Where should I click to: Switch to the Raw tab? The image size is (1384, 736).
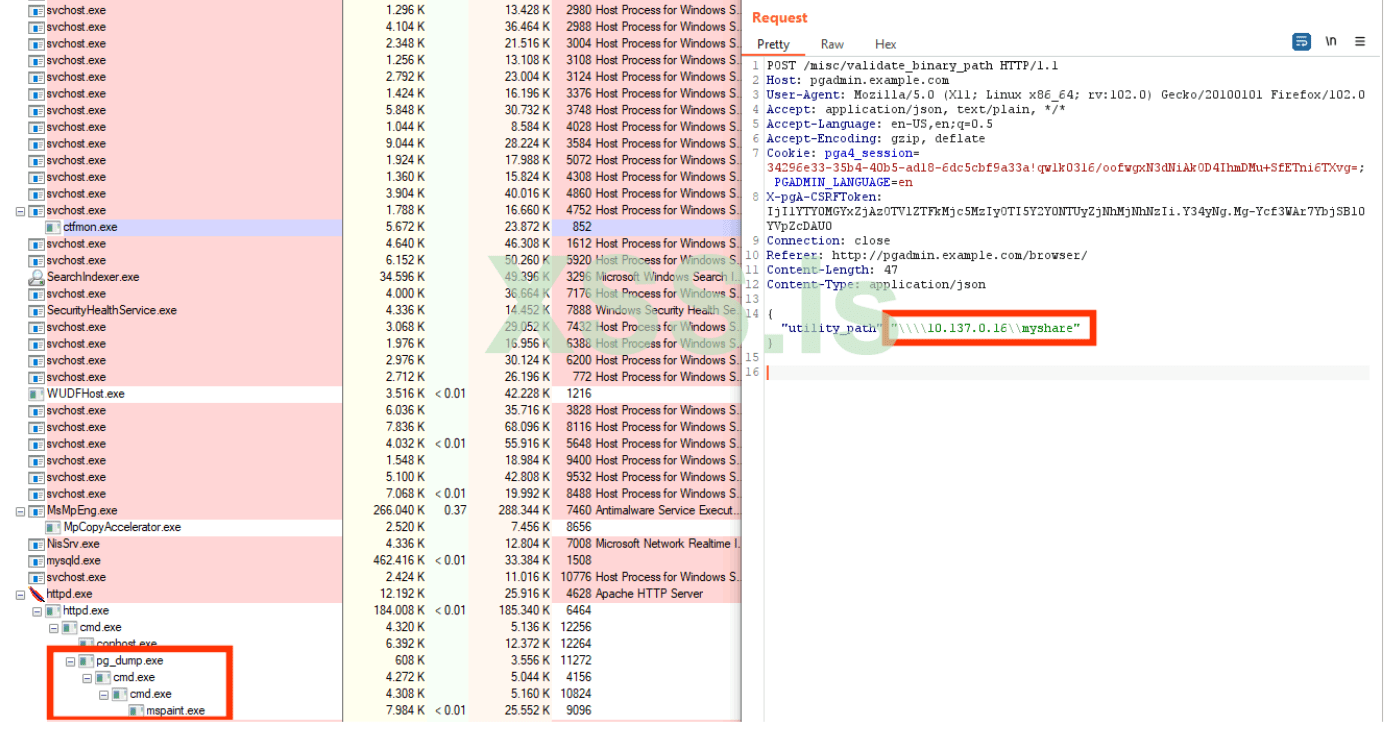pos(832,44)
